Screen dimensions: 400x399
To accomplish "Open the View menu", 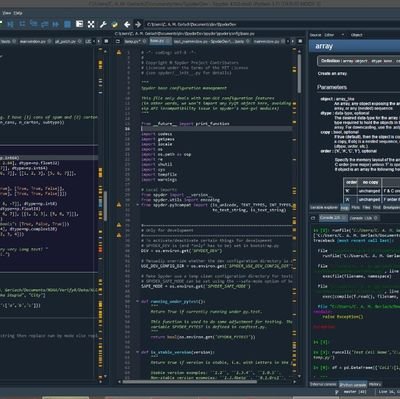I will click(x=7, y=13).
